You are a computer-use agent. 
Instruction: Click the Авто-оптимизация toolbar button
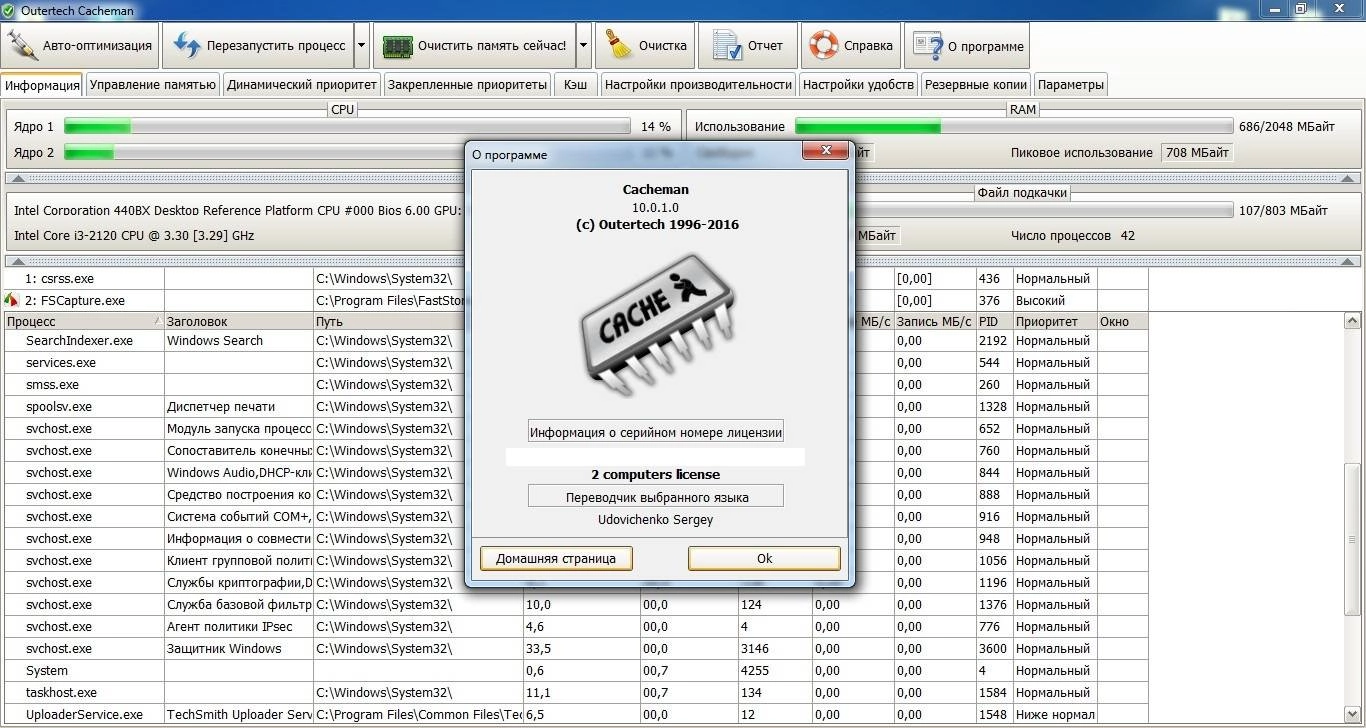[x=80, y=46]
